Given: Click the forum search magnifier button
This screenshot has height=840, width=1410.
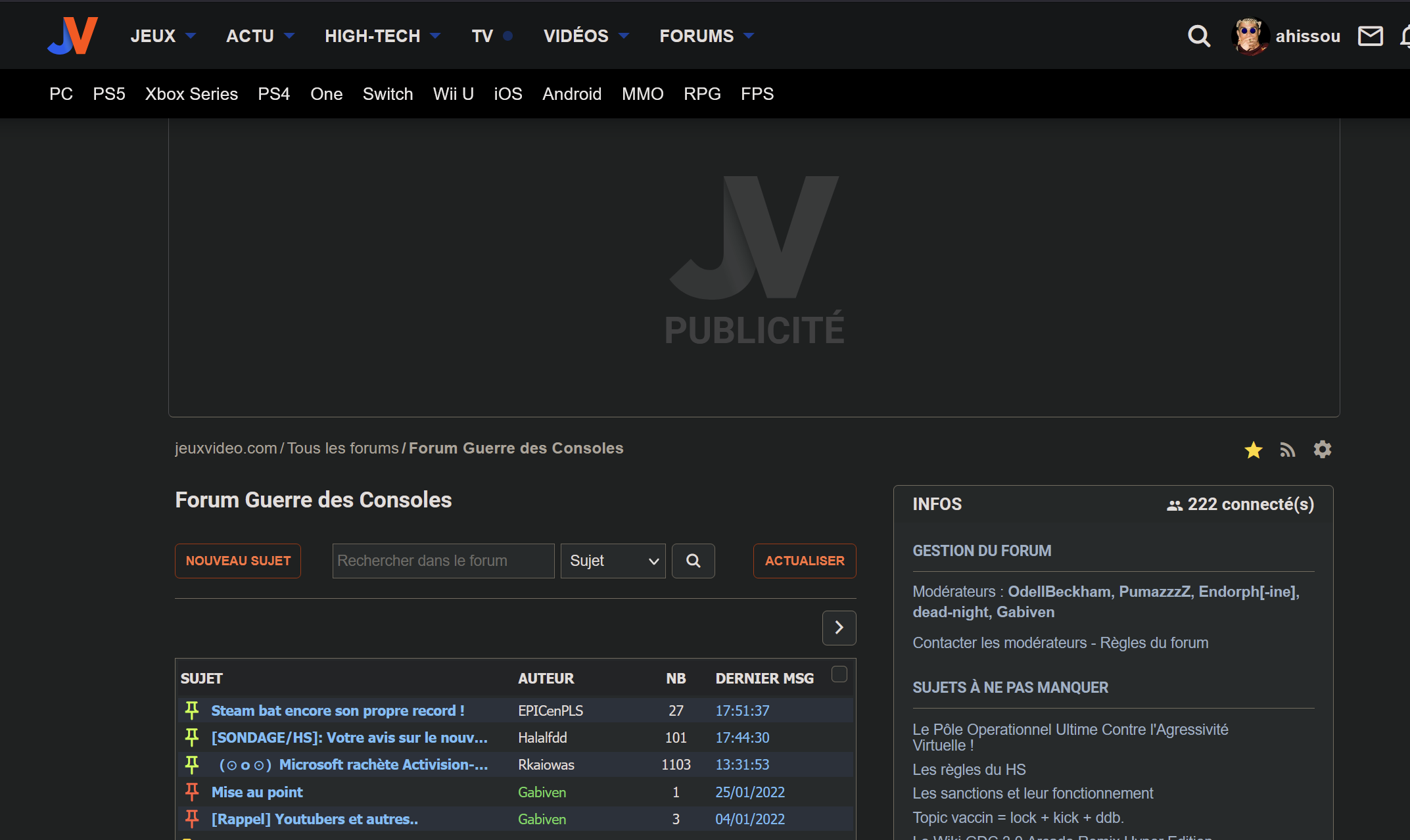Looking at the screenshot, I should click(x=693, y=561).
